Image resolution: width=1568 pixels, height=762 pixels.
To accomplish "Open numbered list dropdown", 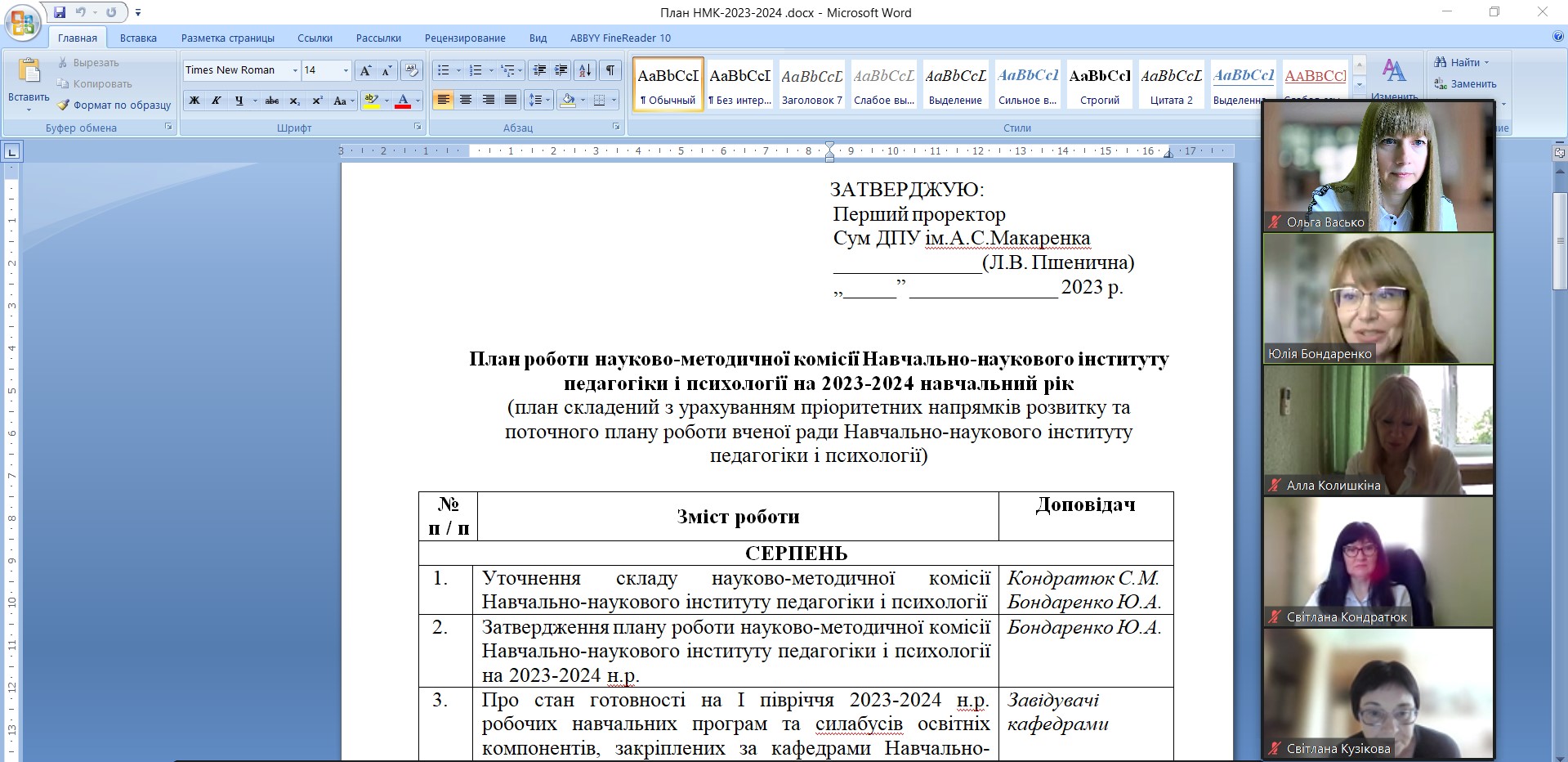I will click(x=490, y=70).
